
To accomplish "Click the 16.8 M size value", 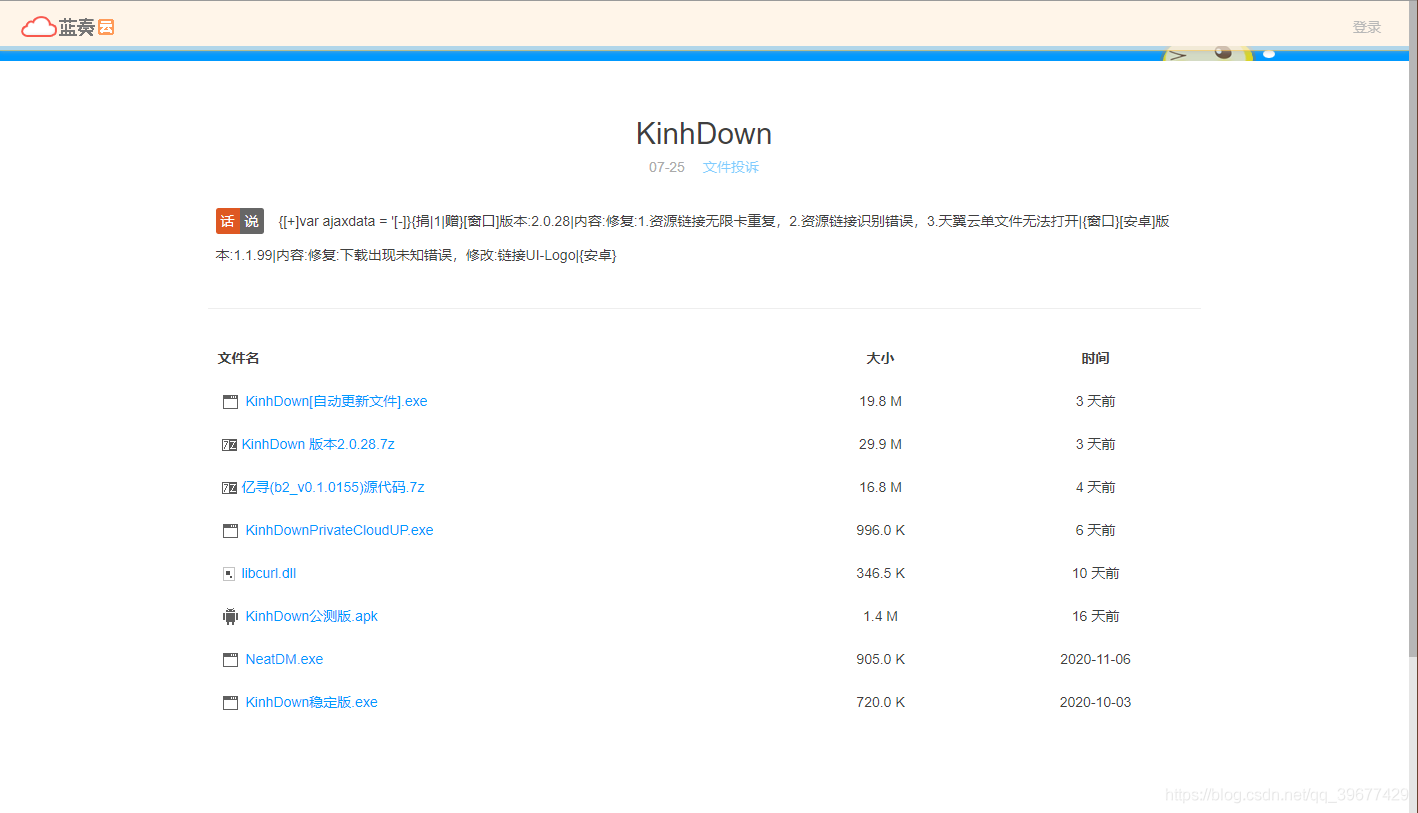I will pos(880,487).
